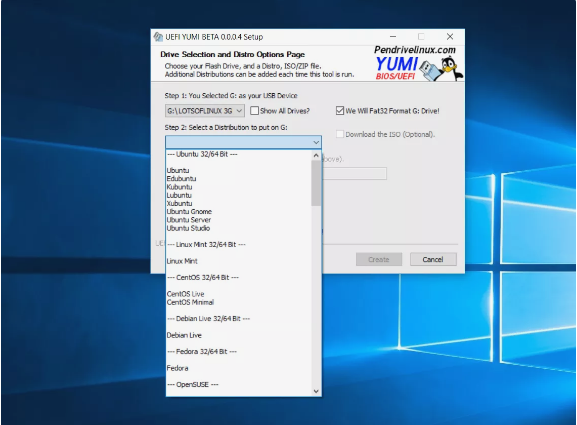Choose Kubuntu in the distro list
This screenshot has width=577, height=425.
pos(179,187)
